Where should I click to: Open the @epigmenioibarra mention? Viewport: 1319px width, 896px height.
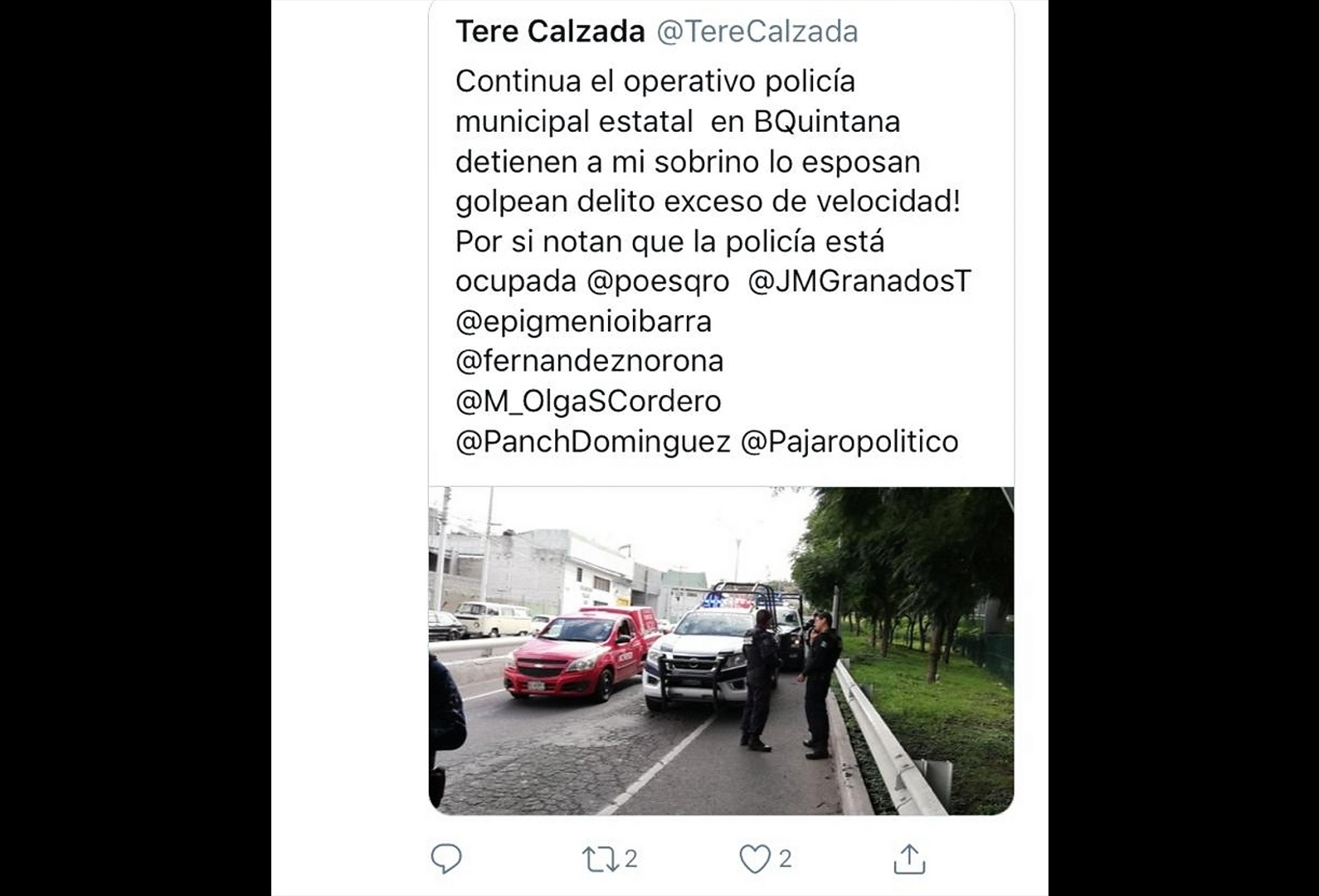point(583,321)
